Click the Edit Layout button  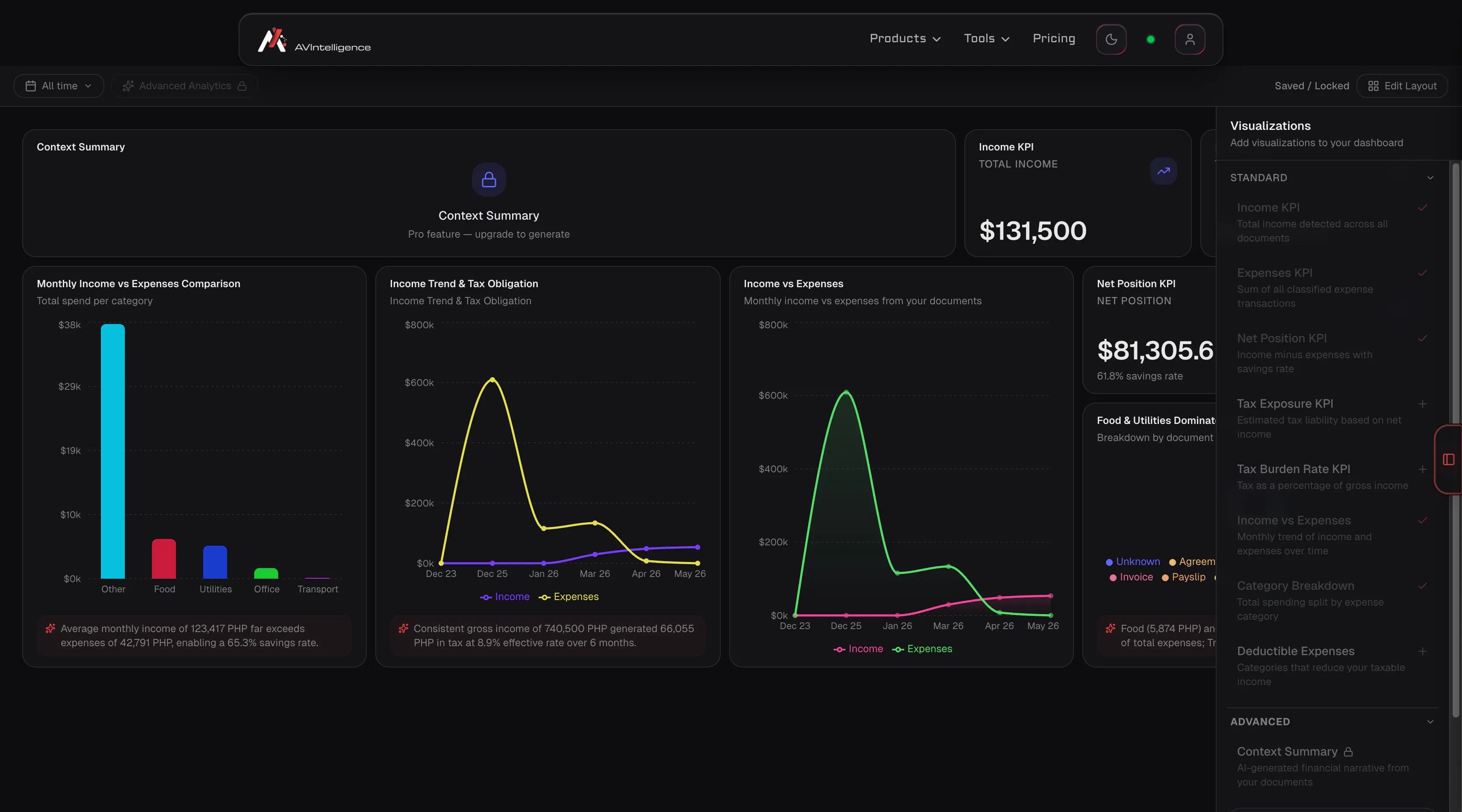1402,85
